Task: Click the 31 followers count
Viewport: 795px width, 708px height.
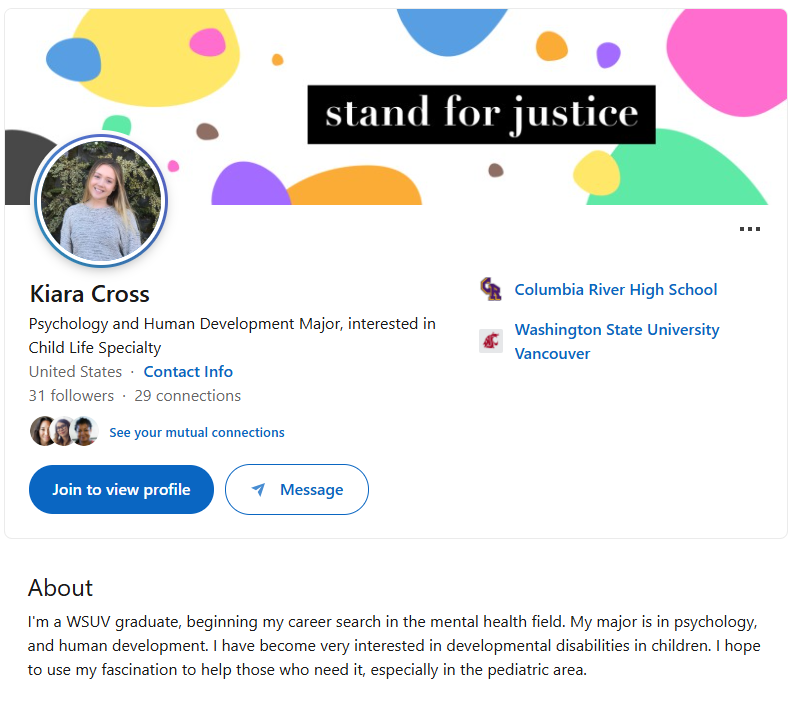Action: 71,396
